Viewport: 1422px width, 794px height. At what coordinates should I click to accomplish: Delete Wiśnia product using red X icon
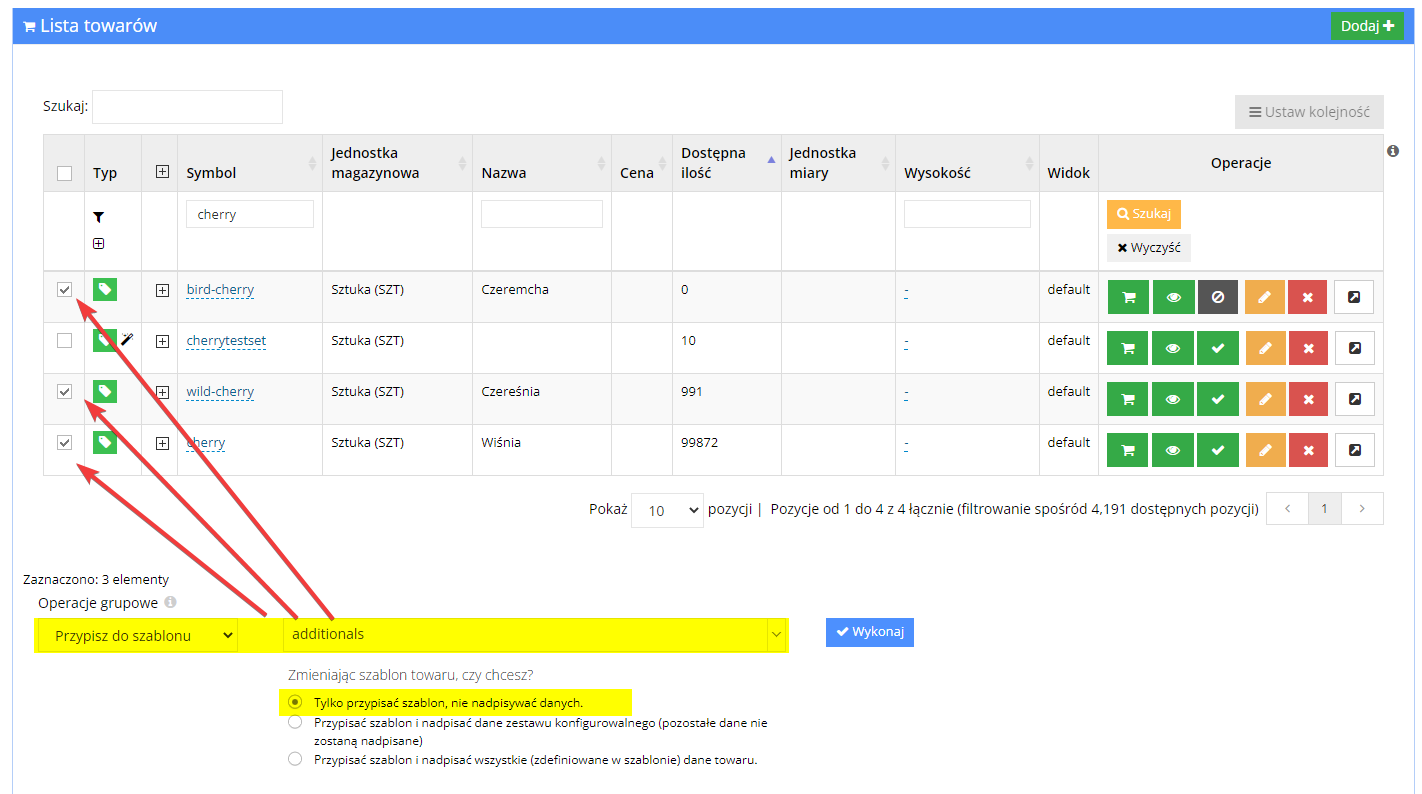click(x=1308, y=450)
